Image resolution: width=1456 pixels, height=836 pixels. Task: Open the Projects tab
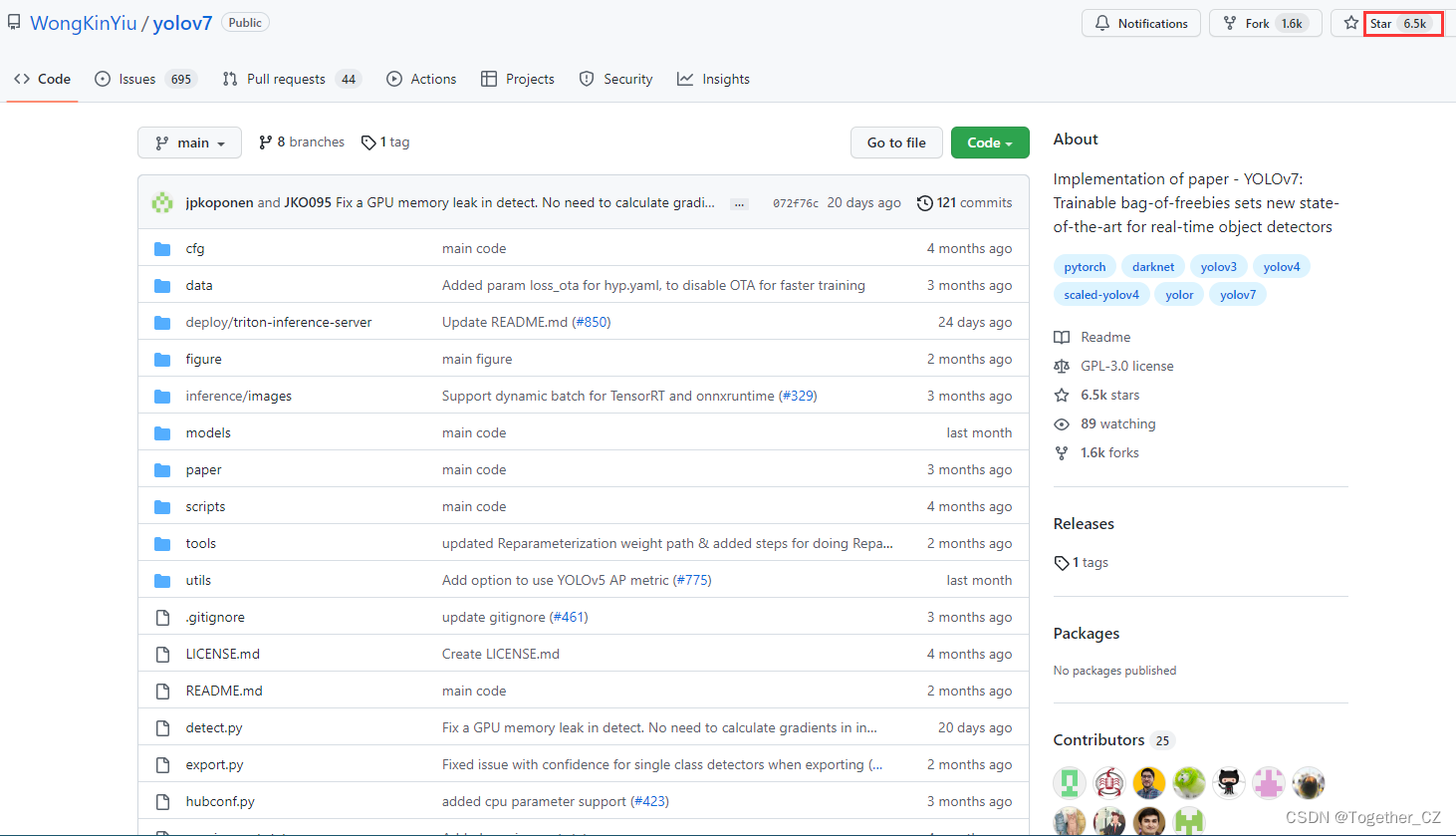click(x=518, y=79)
